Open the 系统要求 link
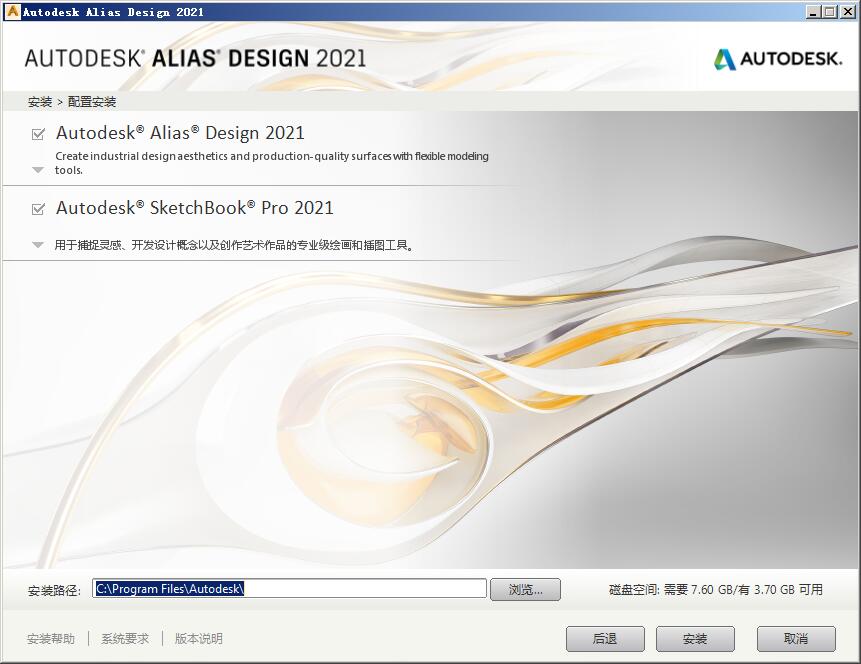Image resolution: width=861 pixels, height=664 pixels. (x=125, y=638)
